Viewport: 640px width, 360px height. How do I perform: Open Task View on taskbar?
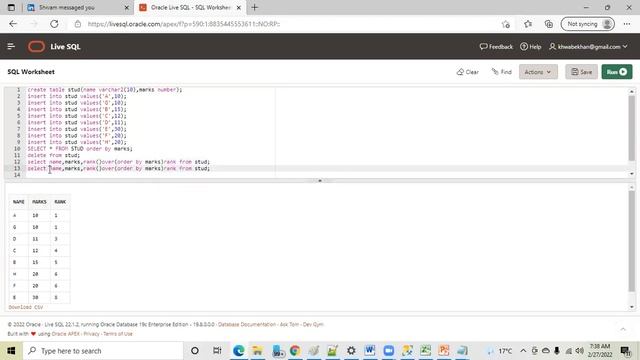[217, 351]
